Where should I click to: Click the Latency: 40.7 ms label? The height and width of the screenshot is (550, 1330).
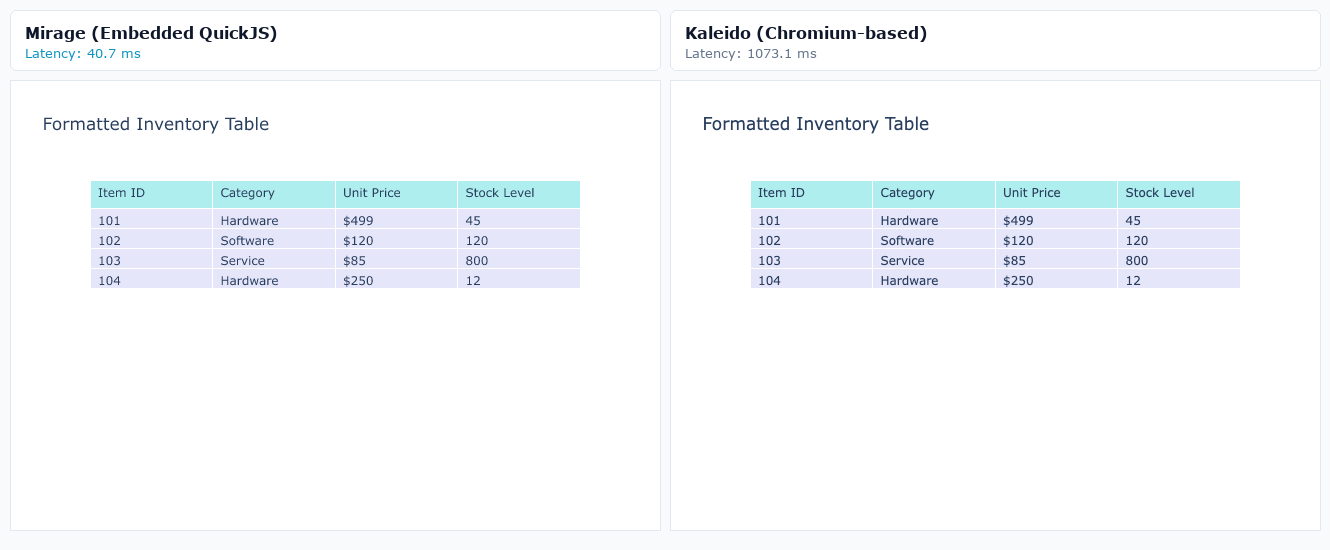[x=83, y=54]
